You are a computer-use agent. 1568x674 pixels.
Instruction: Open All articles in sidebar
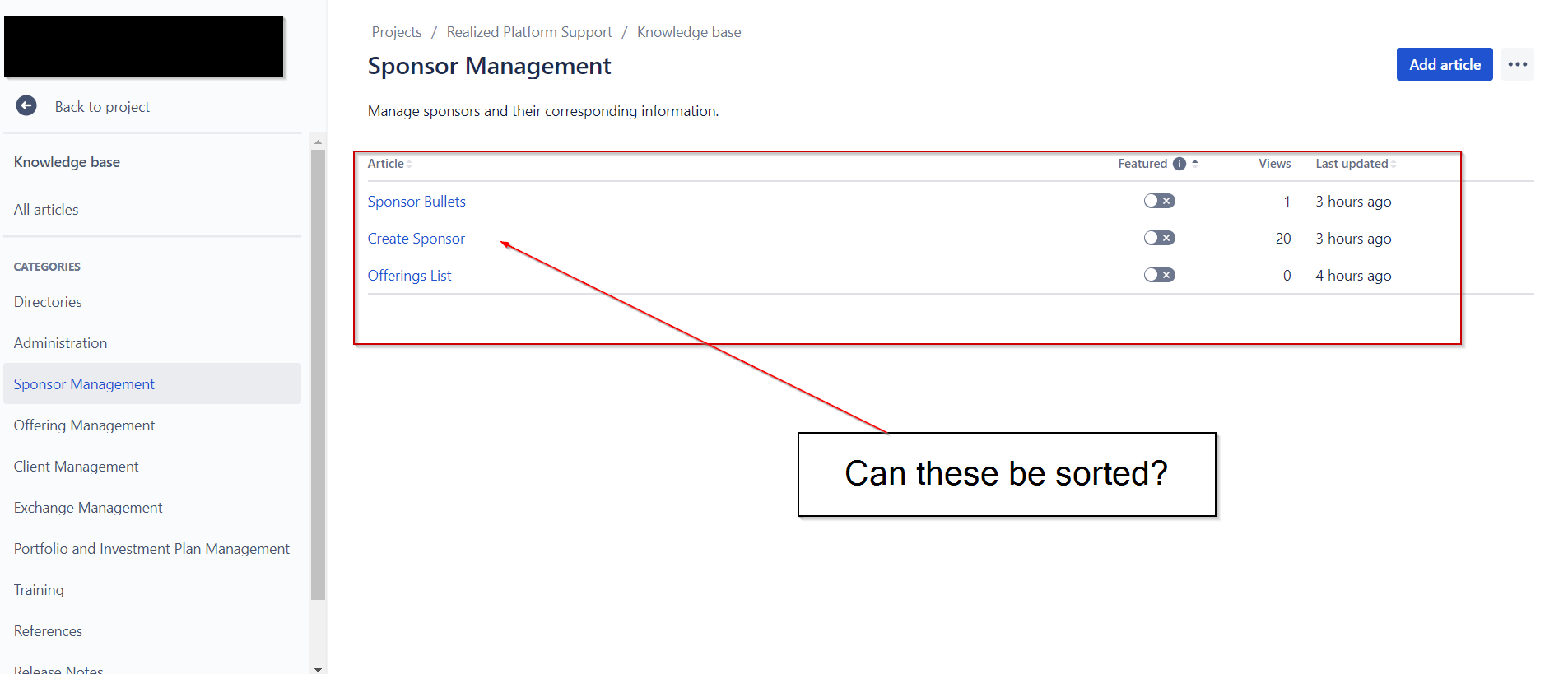46,210
